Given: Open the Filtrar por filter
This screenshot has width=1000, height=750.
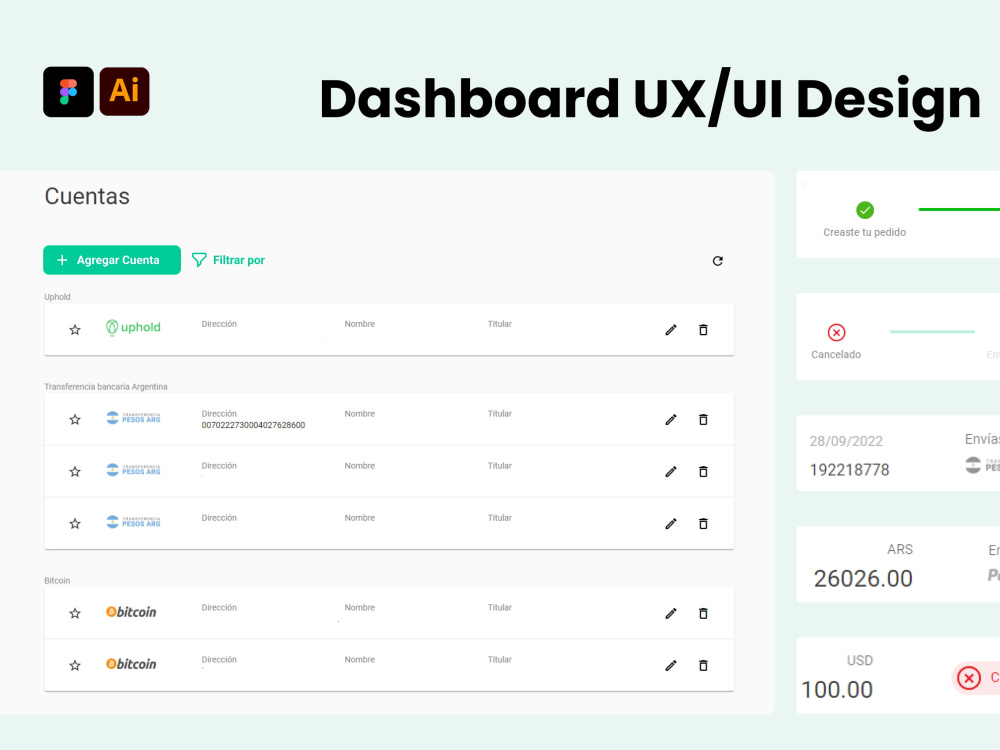Looking at the screenshot, I should point(228,260).
